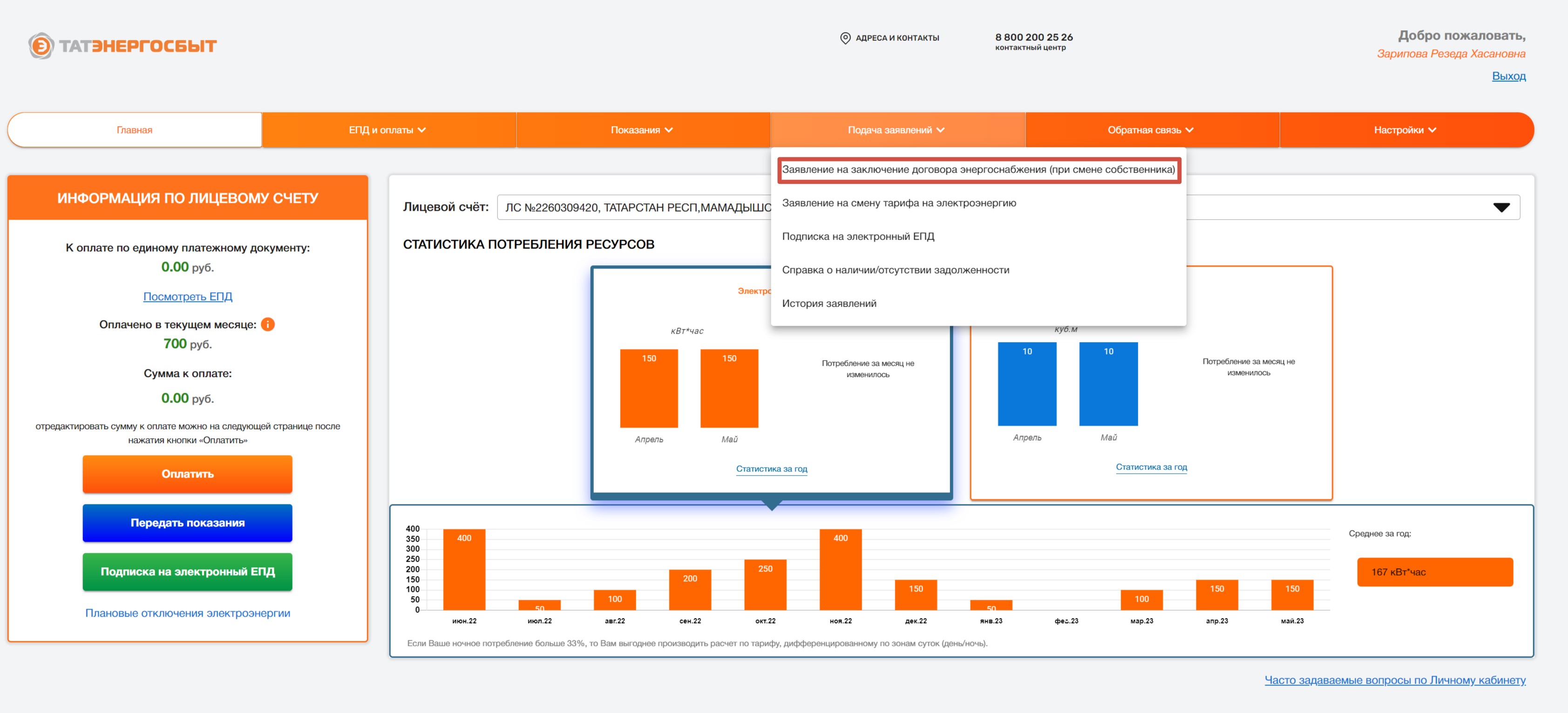
Task: Expand the ЕПД и оплаты menu
Action: [x=388, y=130]
